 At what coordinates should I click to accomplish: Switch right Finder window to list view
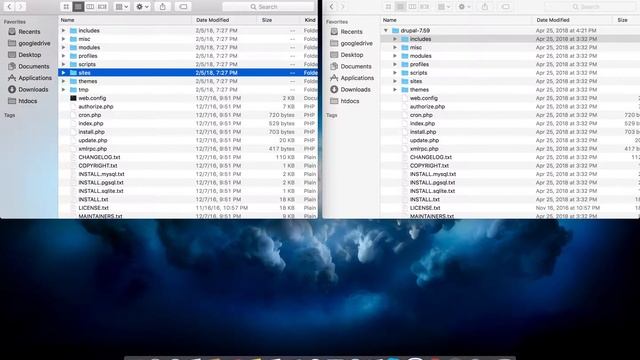[400, 7]
